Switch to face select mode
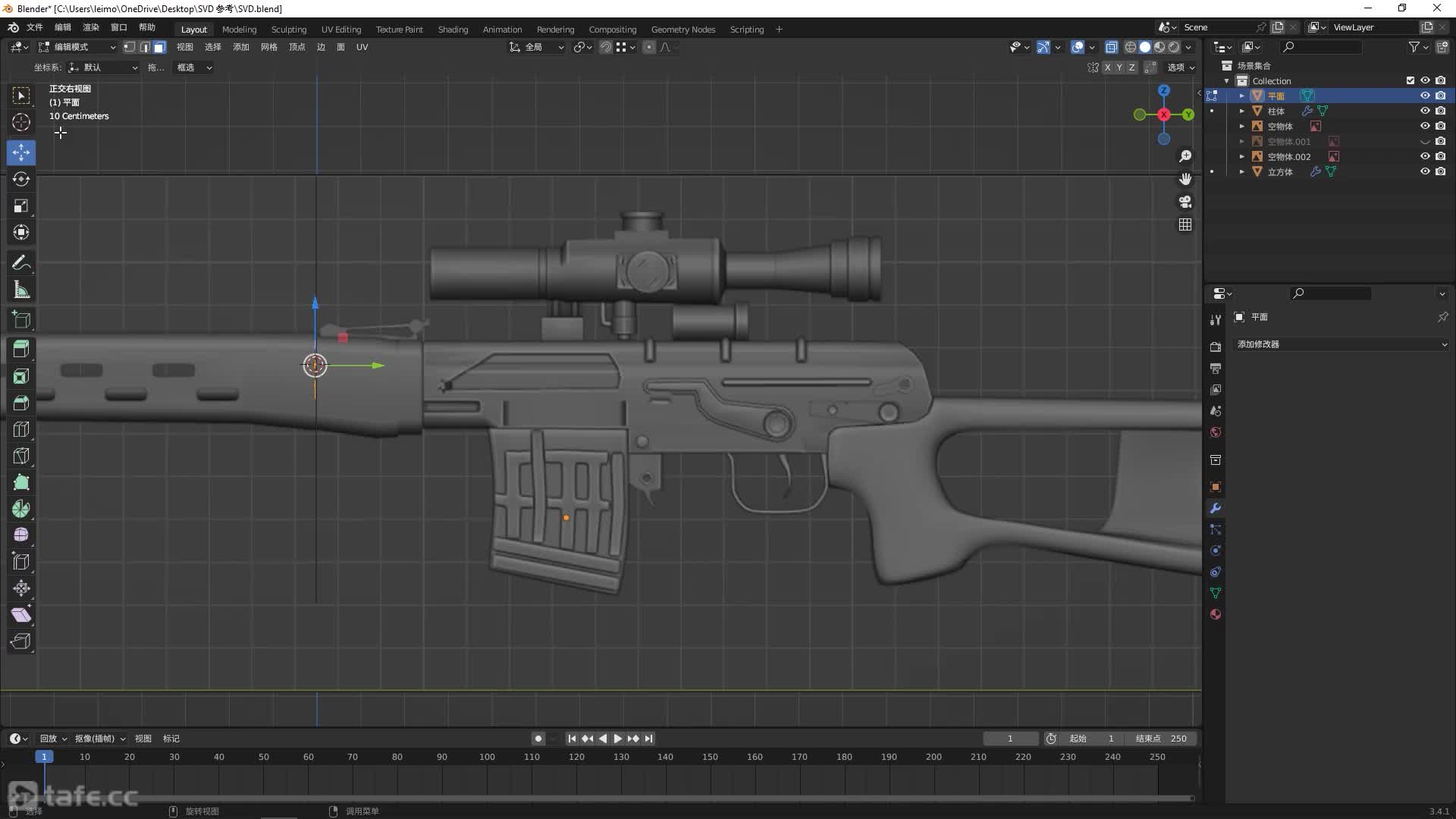Screen dimensions: 1456x819 159,47
